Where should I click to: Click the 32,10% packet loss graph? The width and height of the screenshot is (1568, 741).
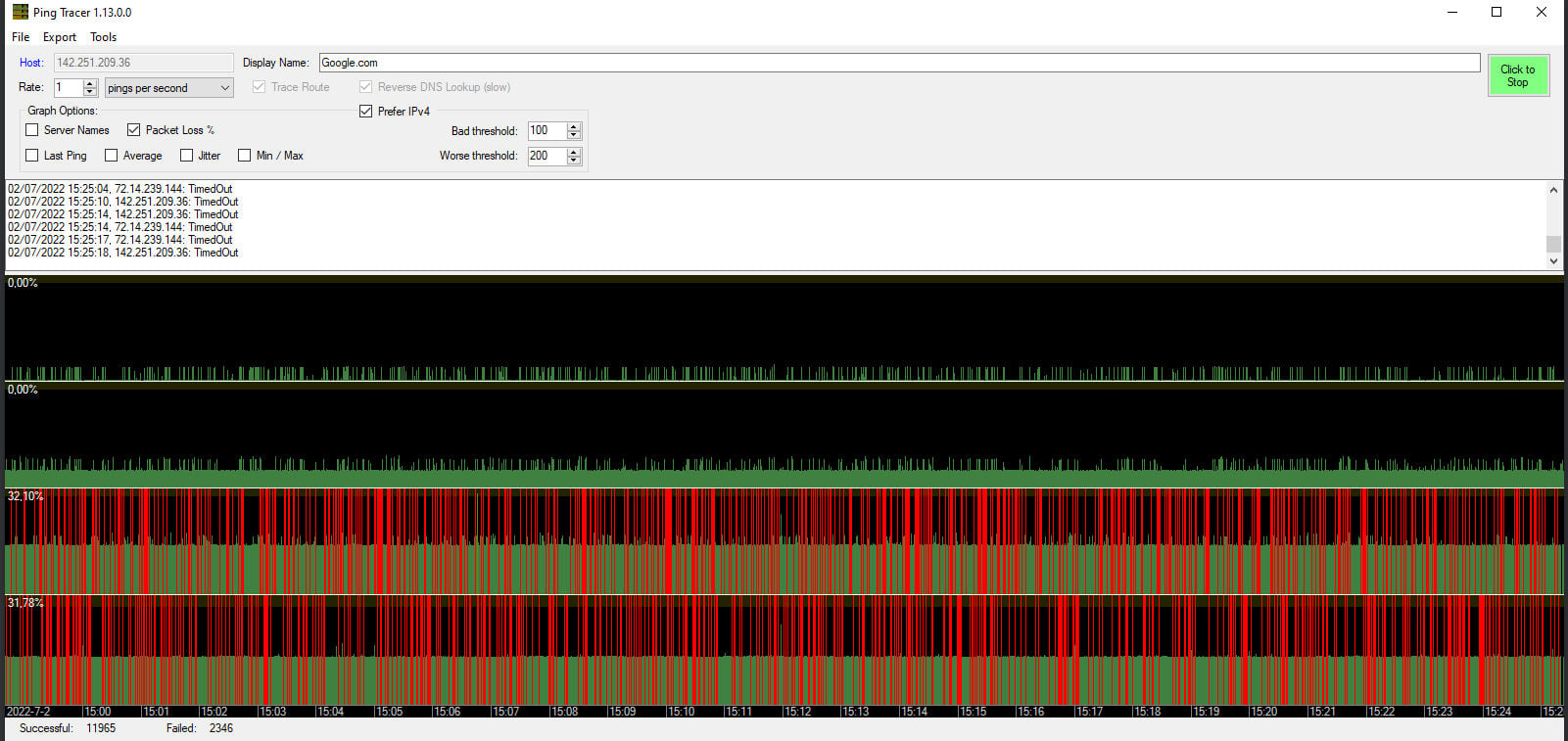(x=784, y=541)
